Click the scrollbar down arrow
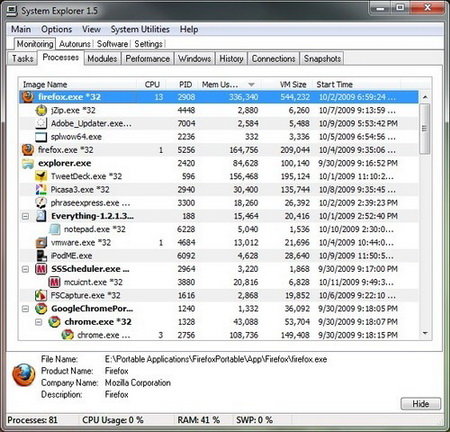Viewport: 450px width, 432px height. click(x=425, y=333)
